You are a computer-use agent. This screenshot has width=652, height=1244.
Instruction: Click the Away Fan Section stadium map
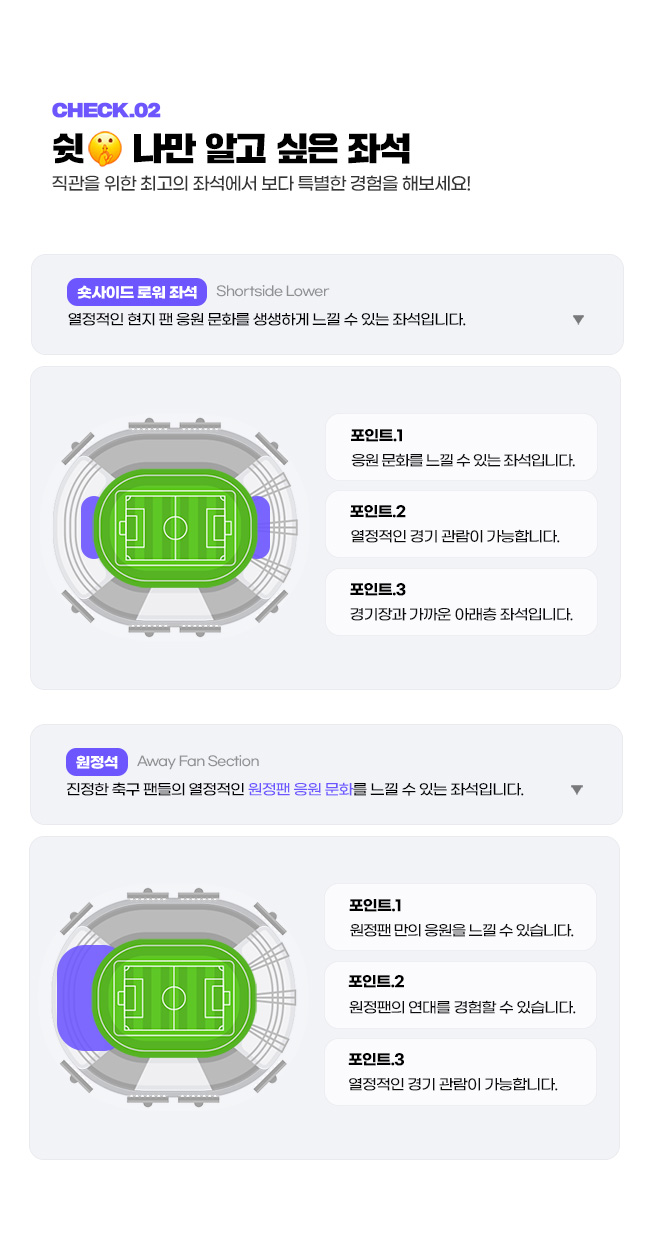[x=174, y=997]
